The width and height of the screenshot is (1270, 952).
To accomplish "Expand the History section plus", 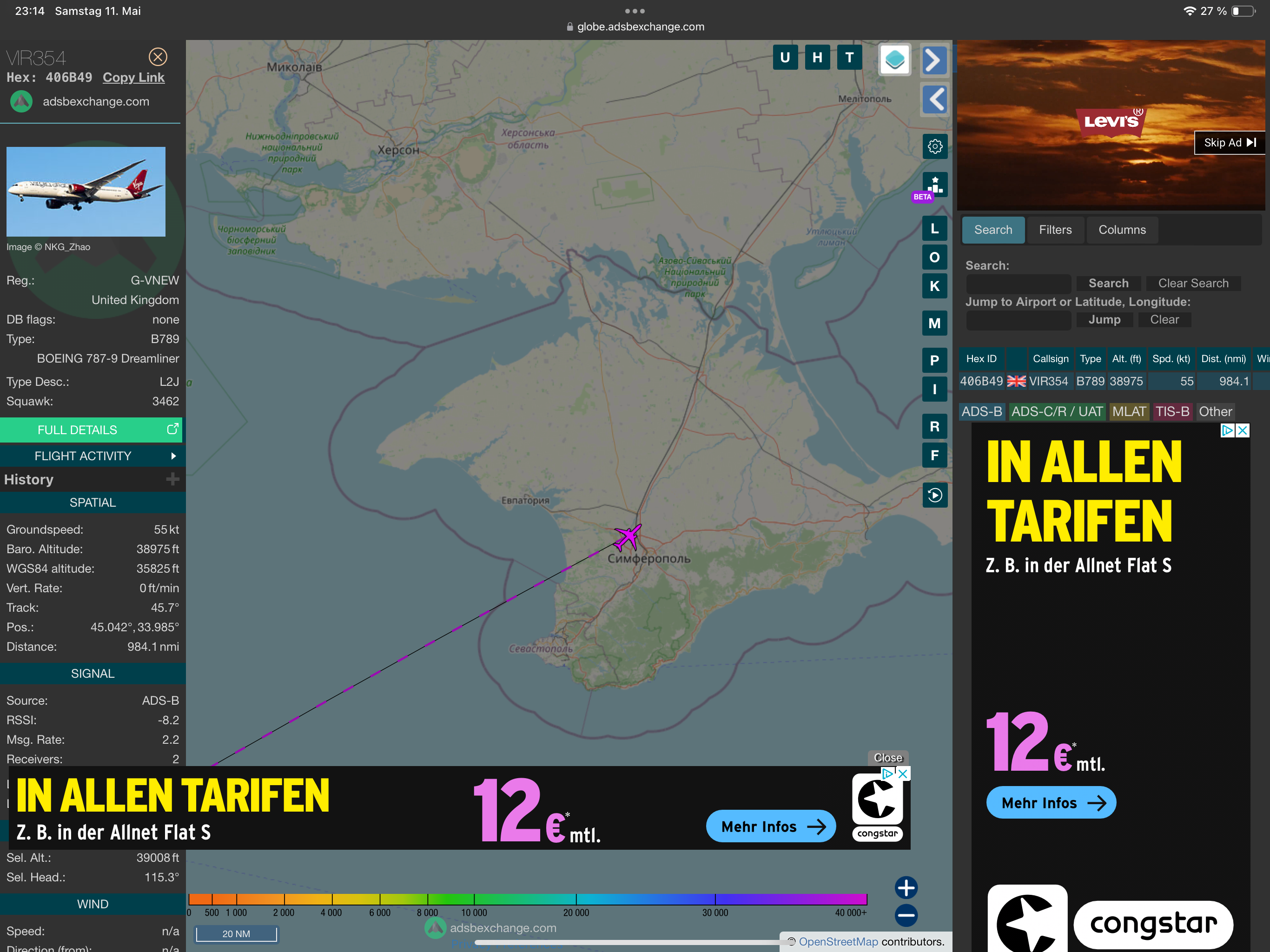I will 172,479.
